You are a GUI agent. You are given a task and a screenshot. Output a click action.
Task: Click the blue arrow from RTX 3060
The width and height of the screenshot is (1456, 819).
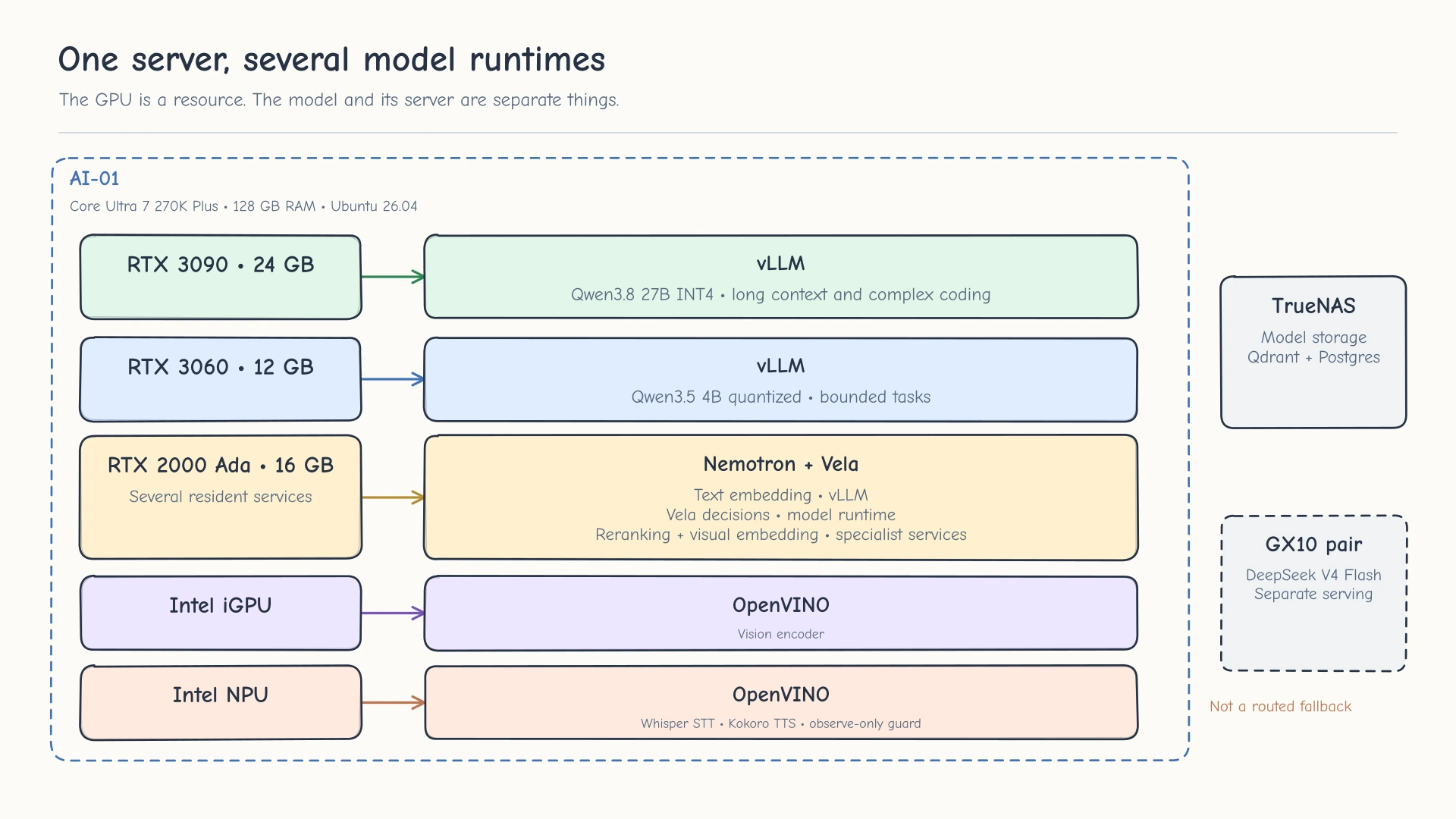pos(393,379)
